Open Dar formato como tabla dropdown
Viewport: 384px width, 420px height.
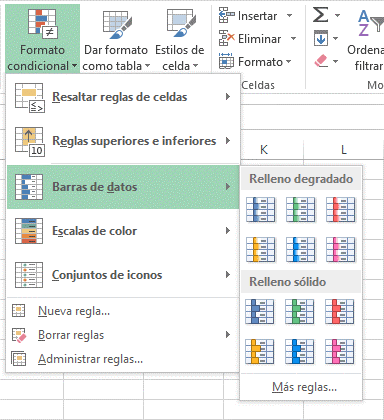pos(116,39)
